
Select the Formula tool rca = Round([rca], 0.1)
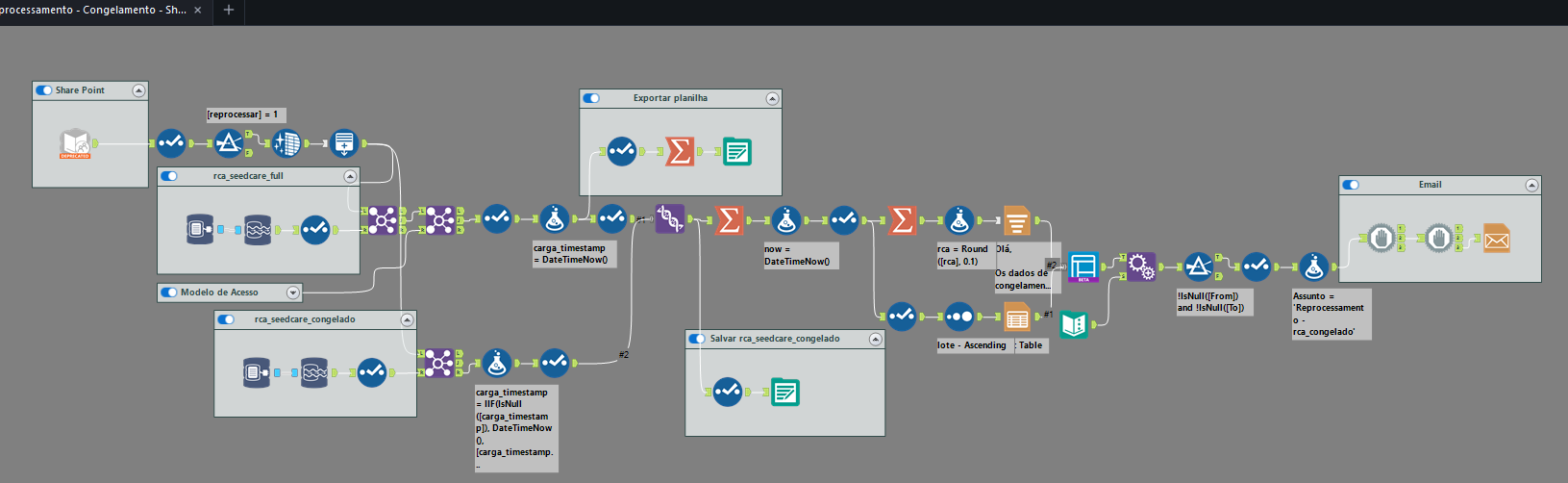[959, 219]
